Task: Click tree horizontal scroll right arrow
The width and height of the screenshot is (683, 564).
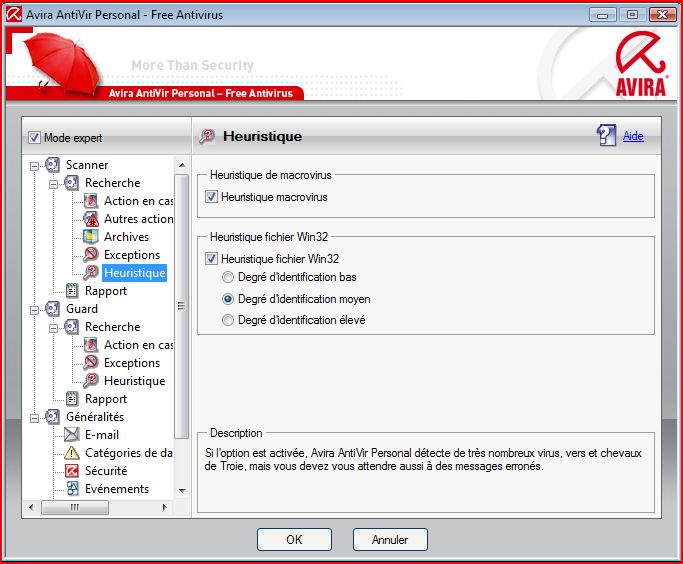Action: (164, 507)
